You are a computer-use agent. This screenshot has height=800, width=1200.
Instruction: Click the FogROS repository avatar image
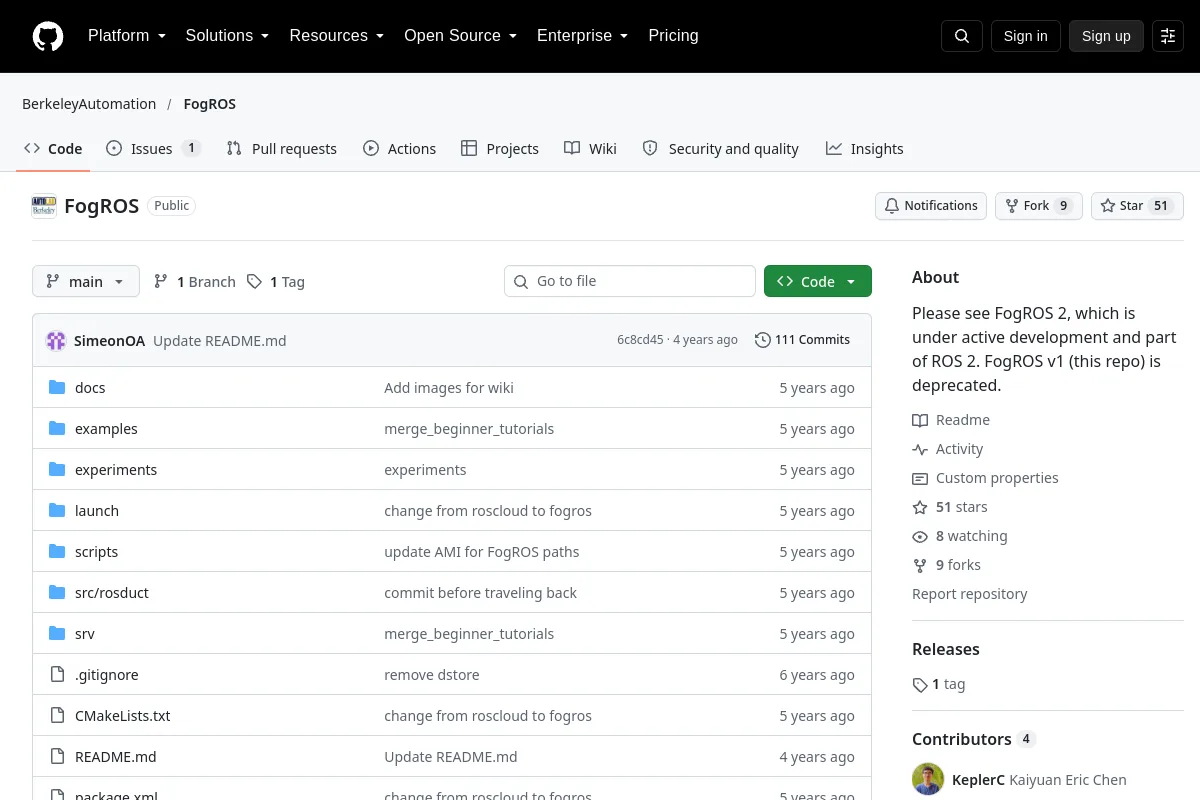pos(44,206)
